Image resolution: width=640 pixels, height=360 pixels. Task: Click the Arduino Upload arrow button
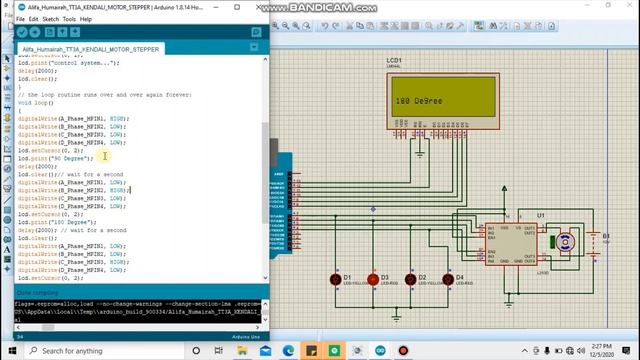(35, 32)
